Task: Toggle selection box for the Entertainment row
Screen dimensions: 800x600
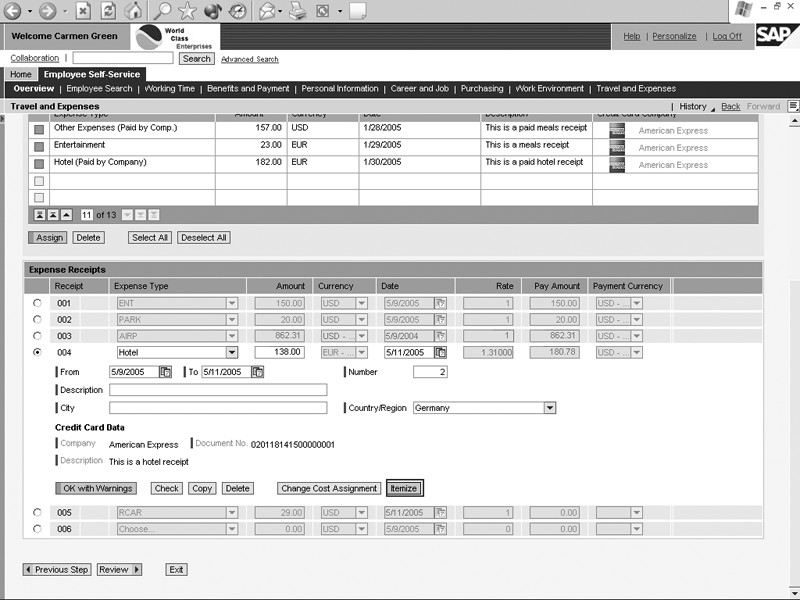Action: [39, 146]
